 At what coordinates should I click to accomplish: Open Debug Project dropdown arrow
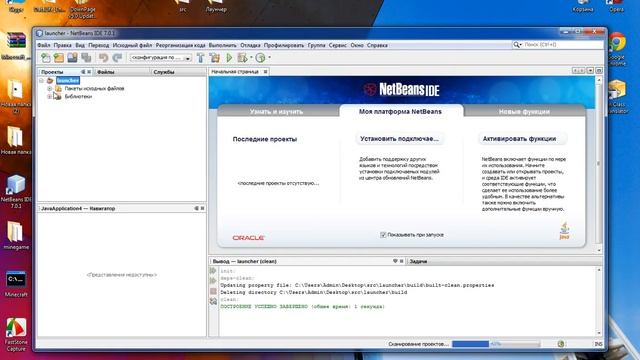(251, 58)
